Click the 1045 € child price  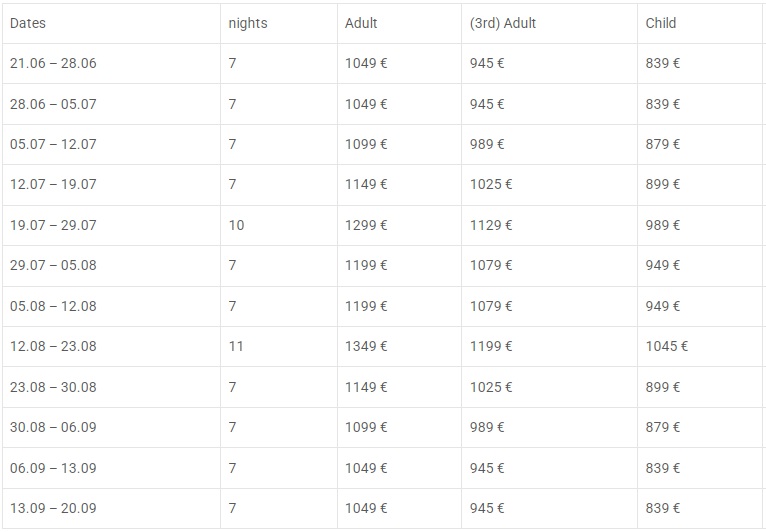(x=667, y=346)
